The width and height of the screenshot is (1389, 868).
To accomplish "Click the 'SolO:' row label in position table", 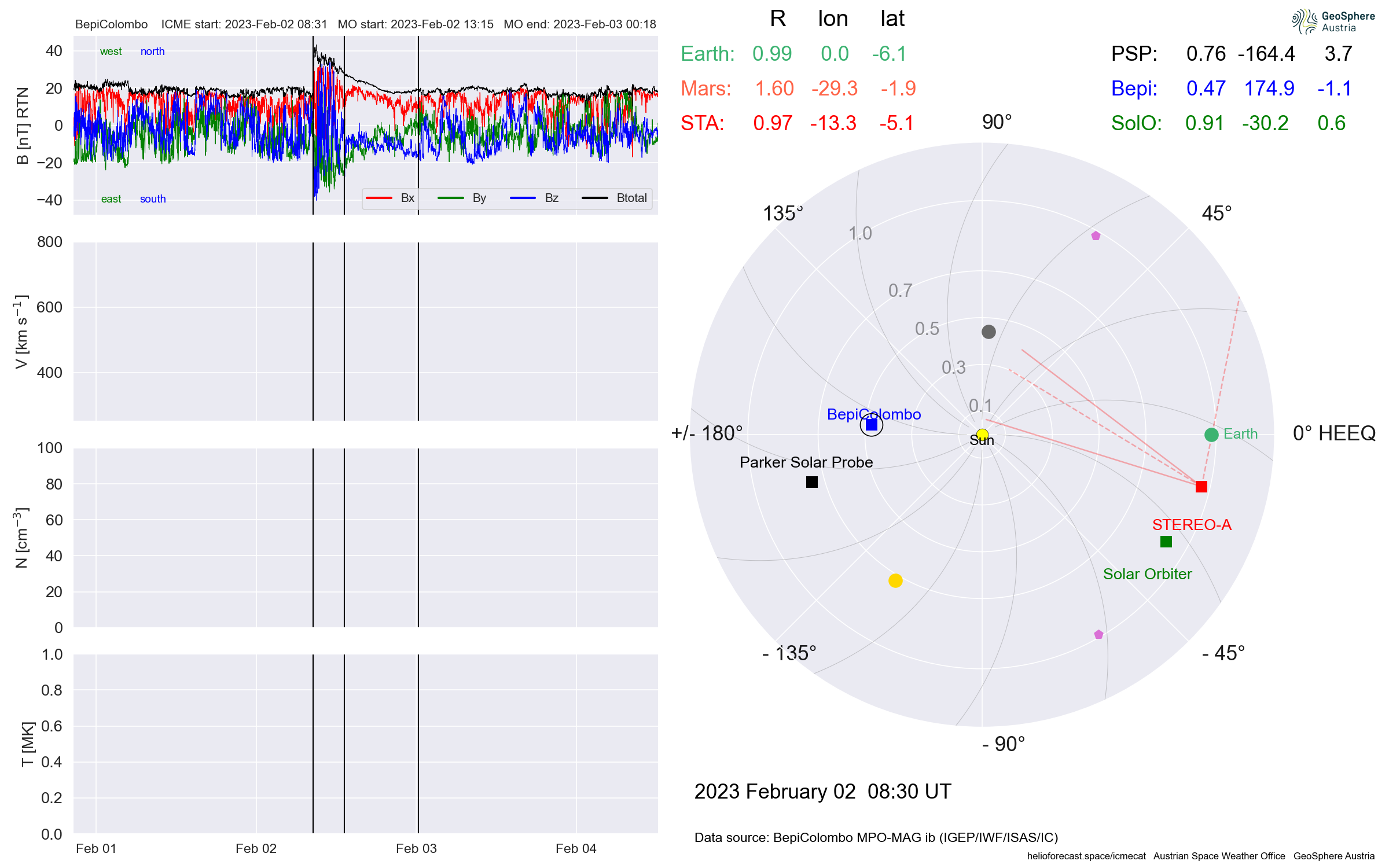I will [x=1137, y=123].
